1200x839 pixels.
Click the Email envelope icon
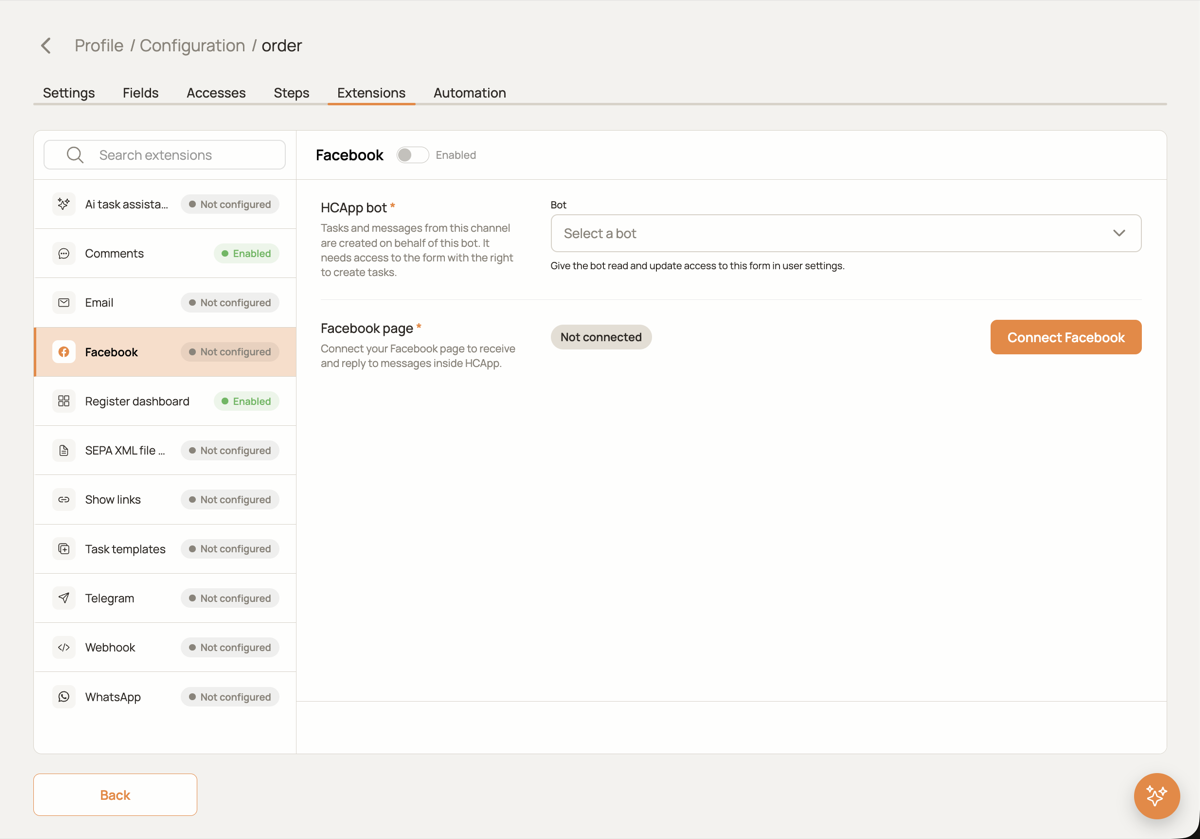coord(64,303)
